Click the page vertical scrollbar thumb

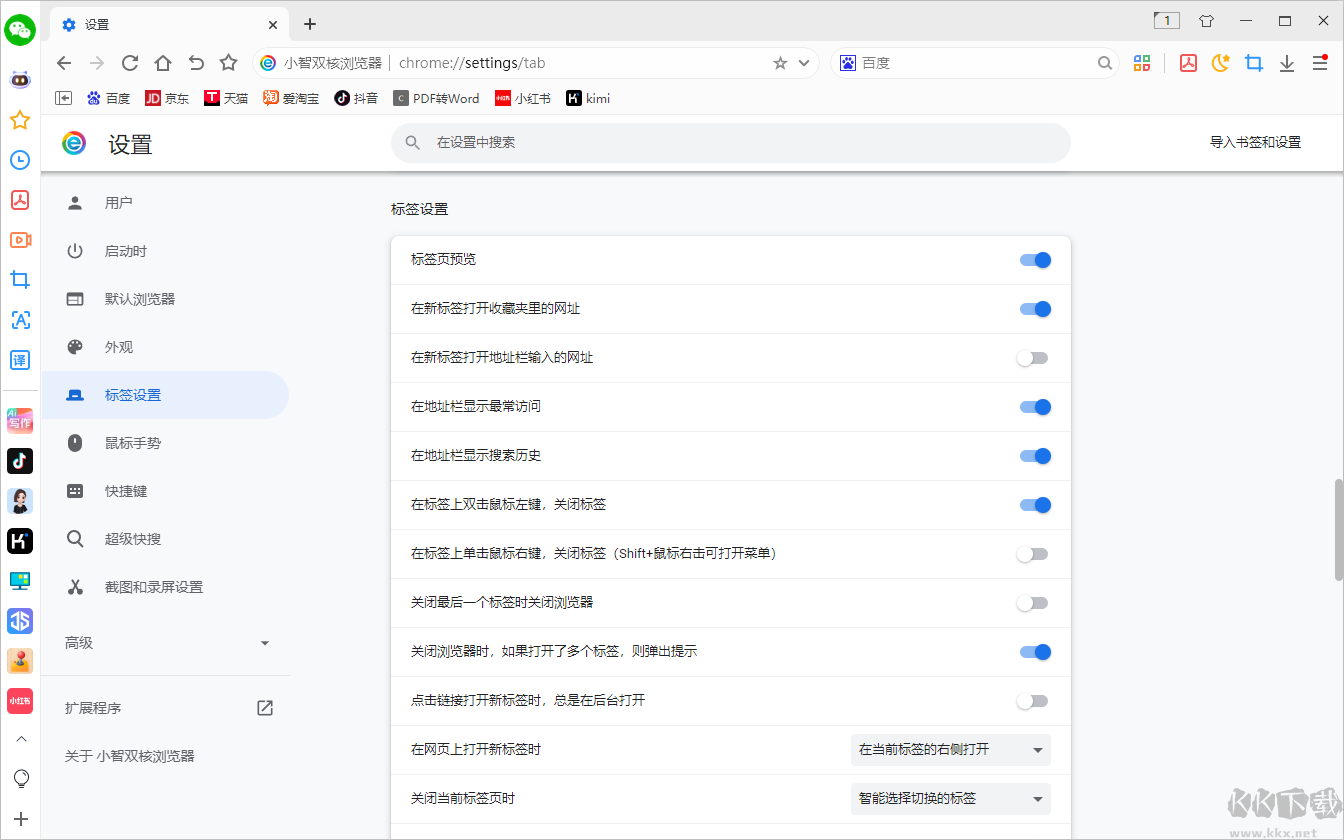[1339, 530]
